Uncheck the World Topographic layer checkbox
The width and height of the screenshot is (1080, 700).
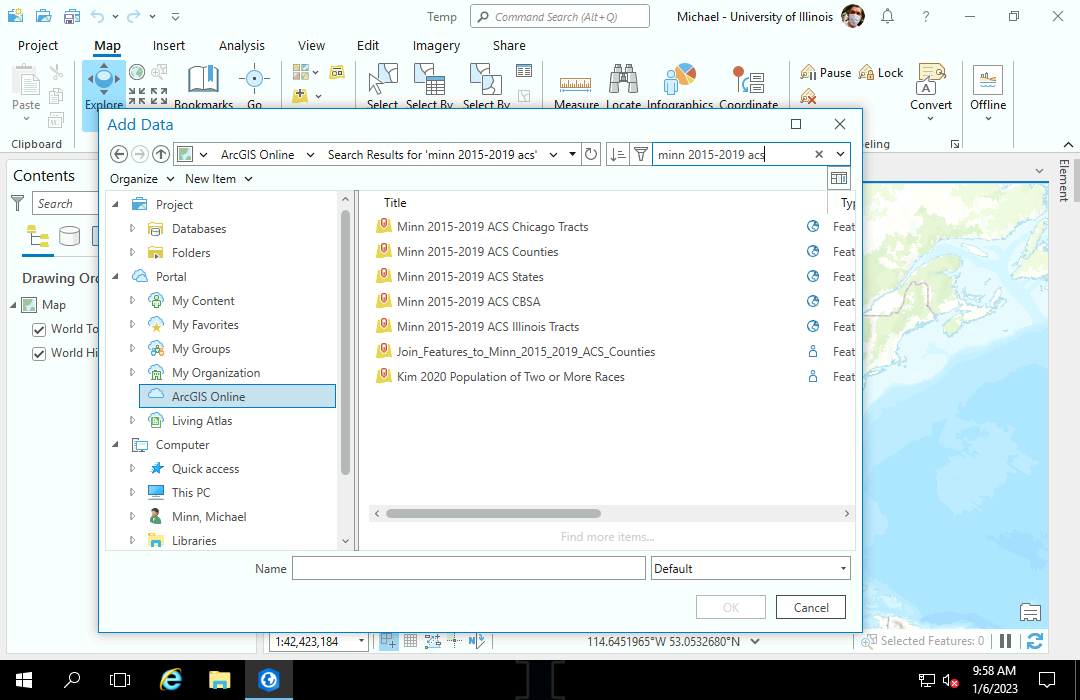point(40,329)
